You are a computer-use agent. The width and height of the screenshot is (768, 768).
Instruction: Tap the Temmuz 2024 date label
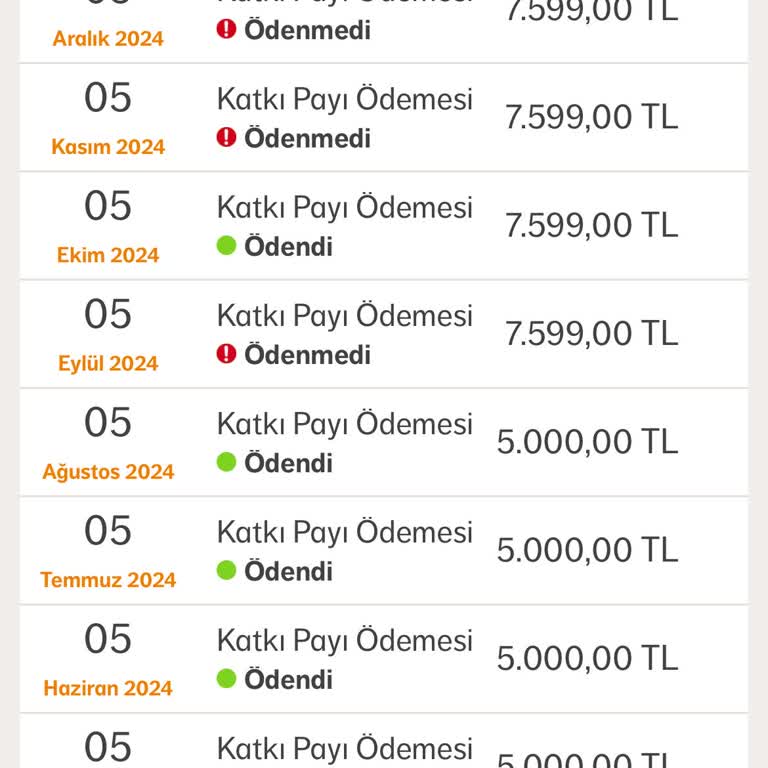pos(108,580)
